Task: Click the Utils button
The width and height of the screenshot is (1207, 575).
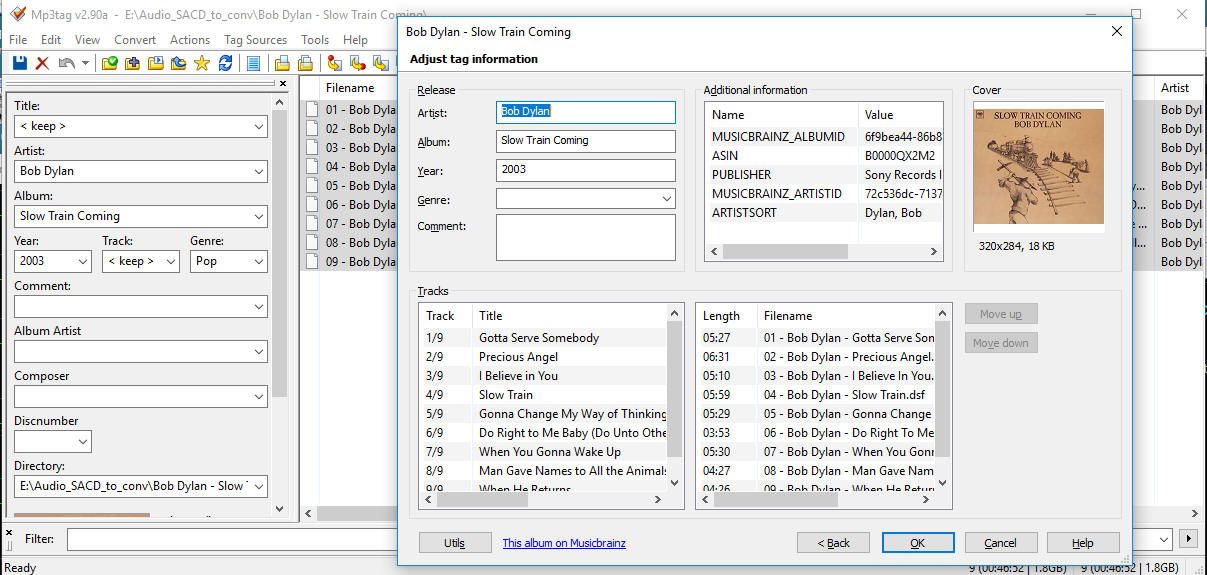Action: (455, 543)
